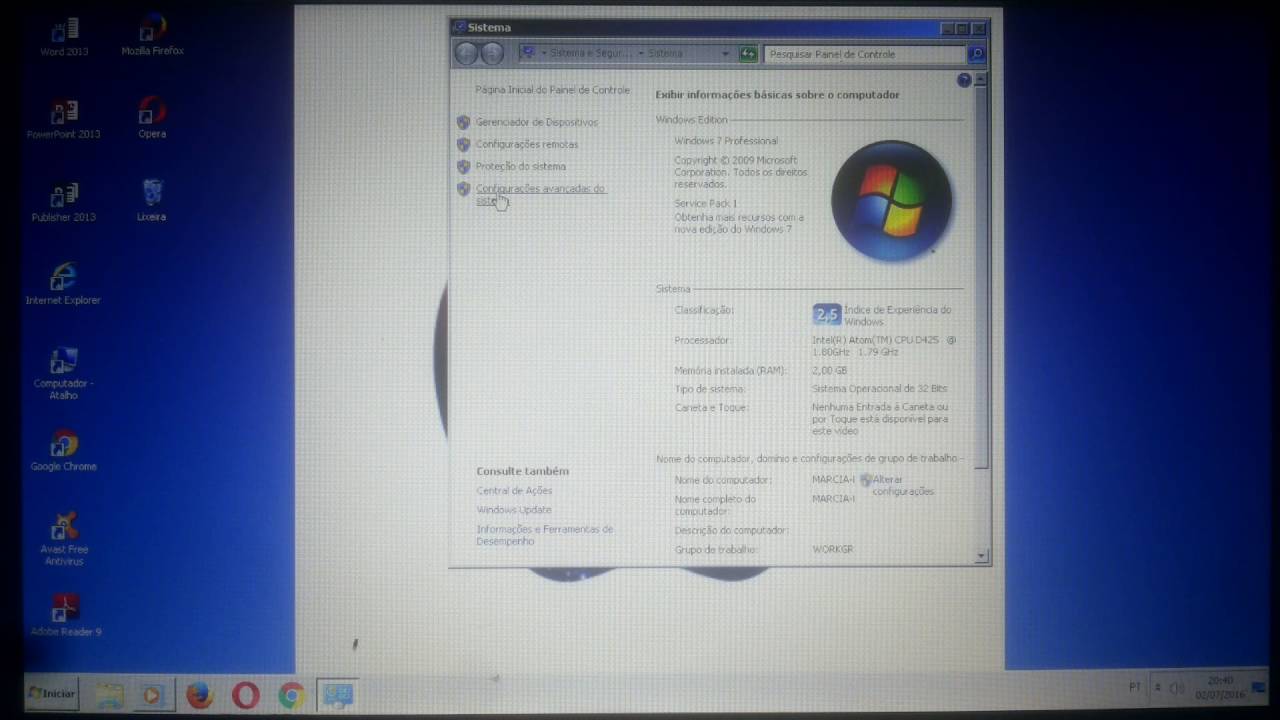Click the taskbar clock showing 20:40
Viewport: 1280px width, 720px height.
[1220, 687]
